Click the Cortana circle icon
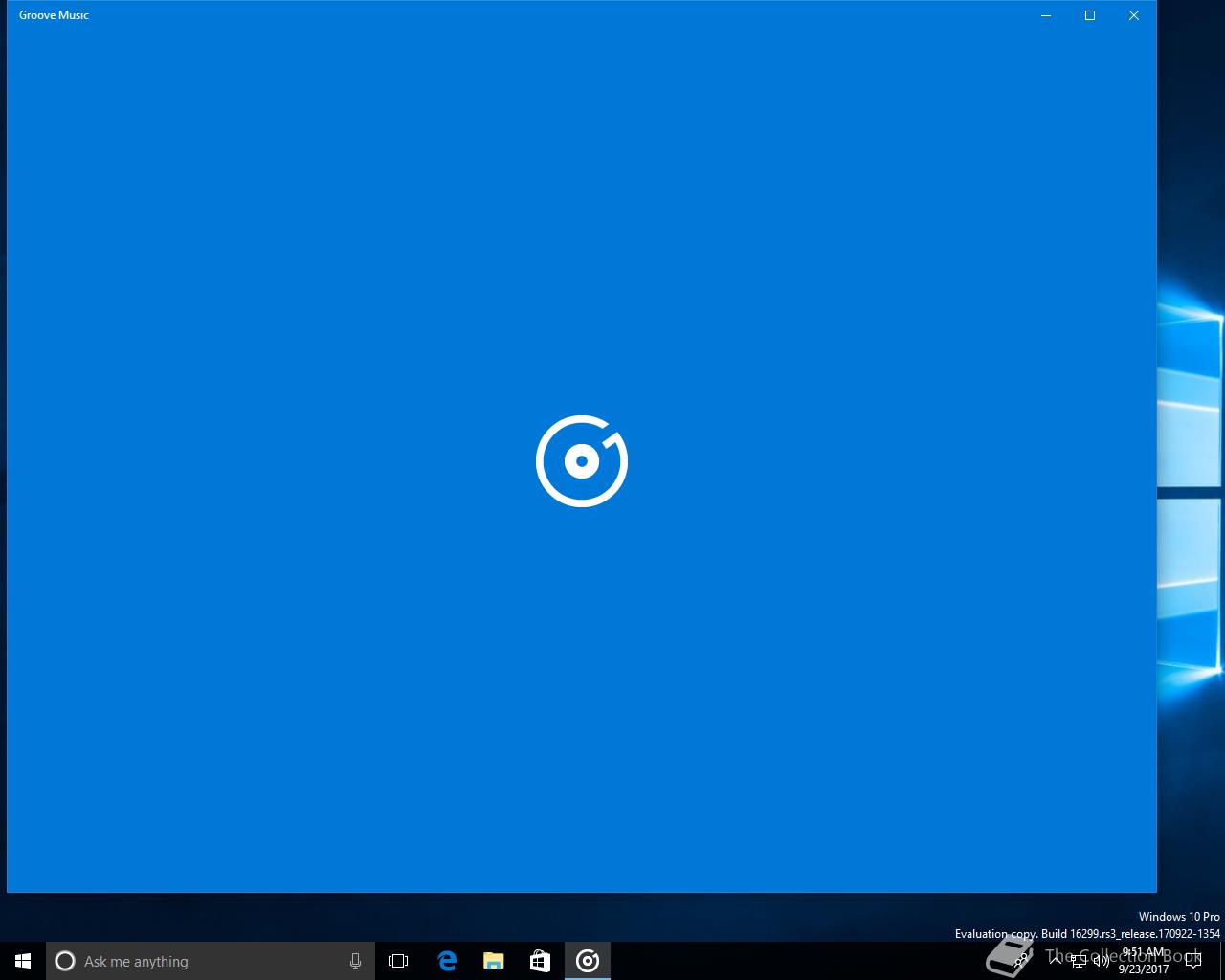 pyautogui.click(x=65, y=961)
